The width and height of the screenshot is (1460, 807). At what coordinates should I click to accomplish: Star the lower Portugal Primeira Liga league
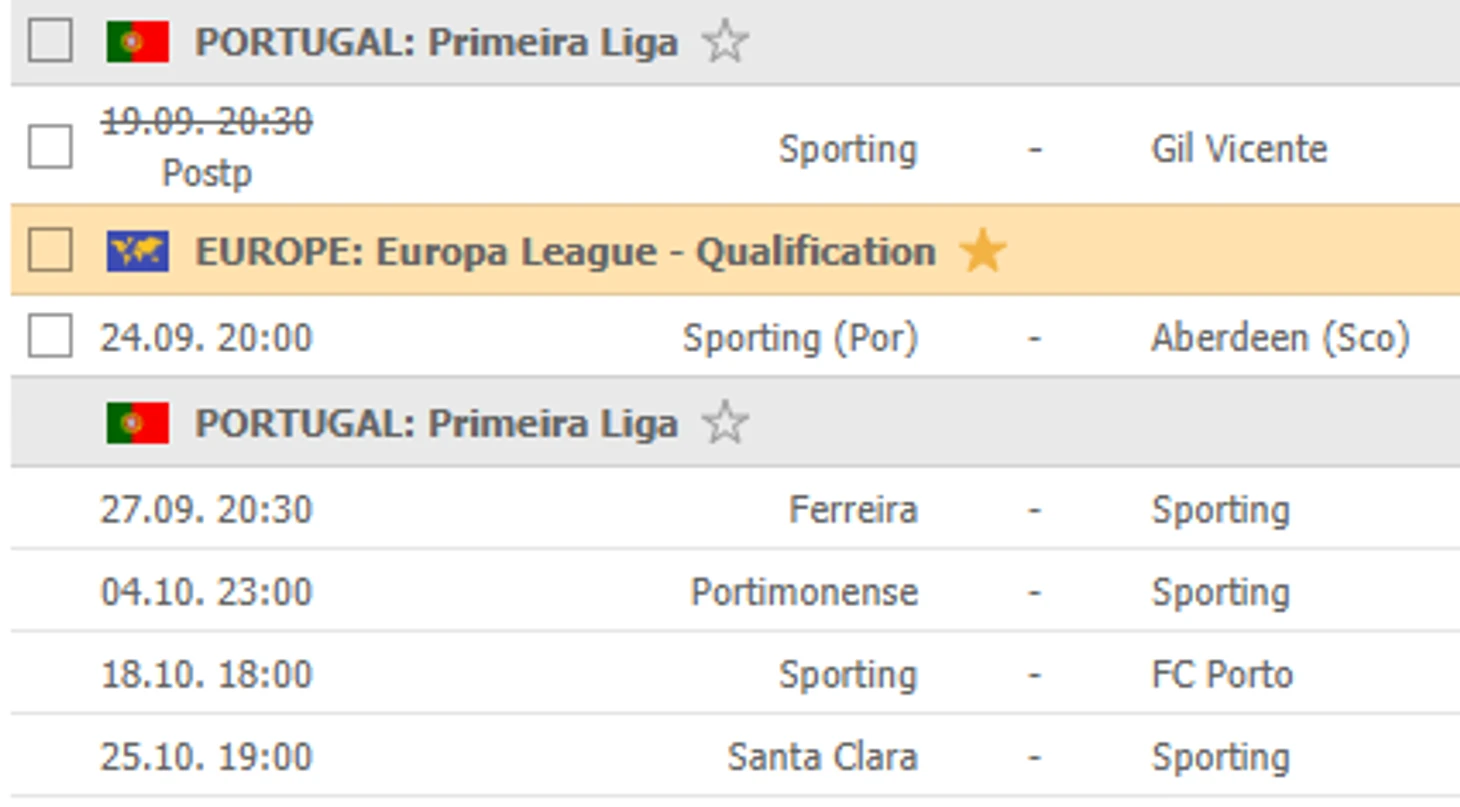(x=725, y=424)
